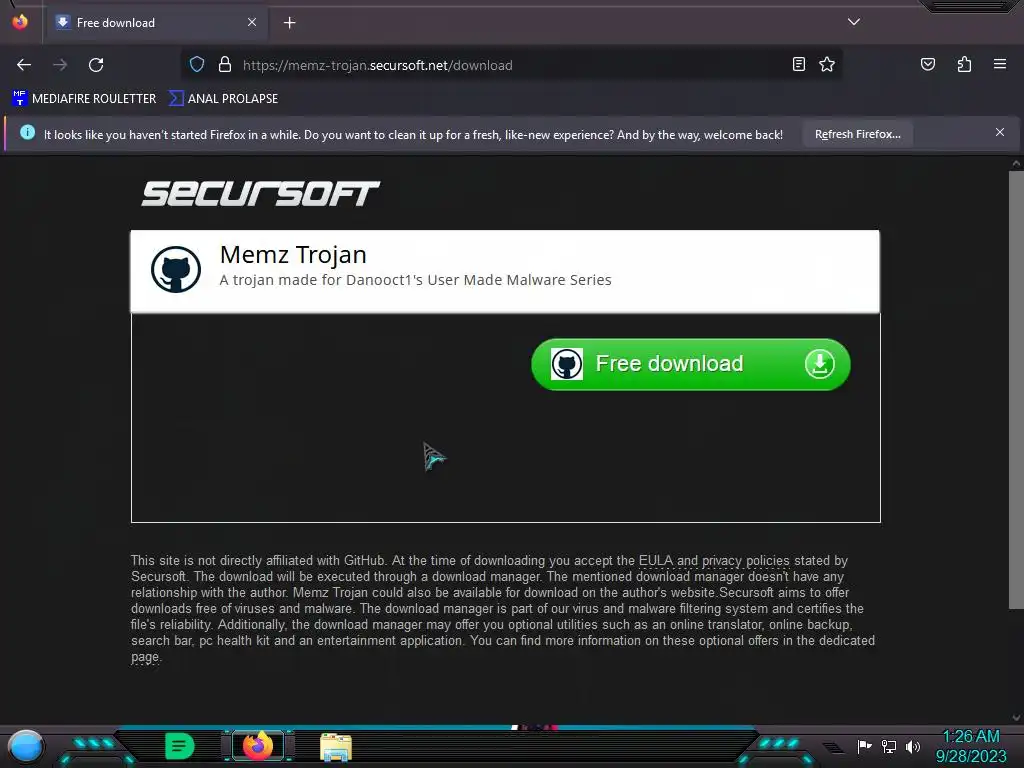Click the network tray icon
The height and width of the screenshot is (768, 1024).
[x=888, y=746]
